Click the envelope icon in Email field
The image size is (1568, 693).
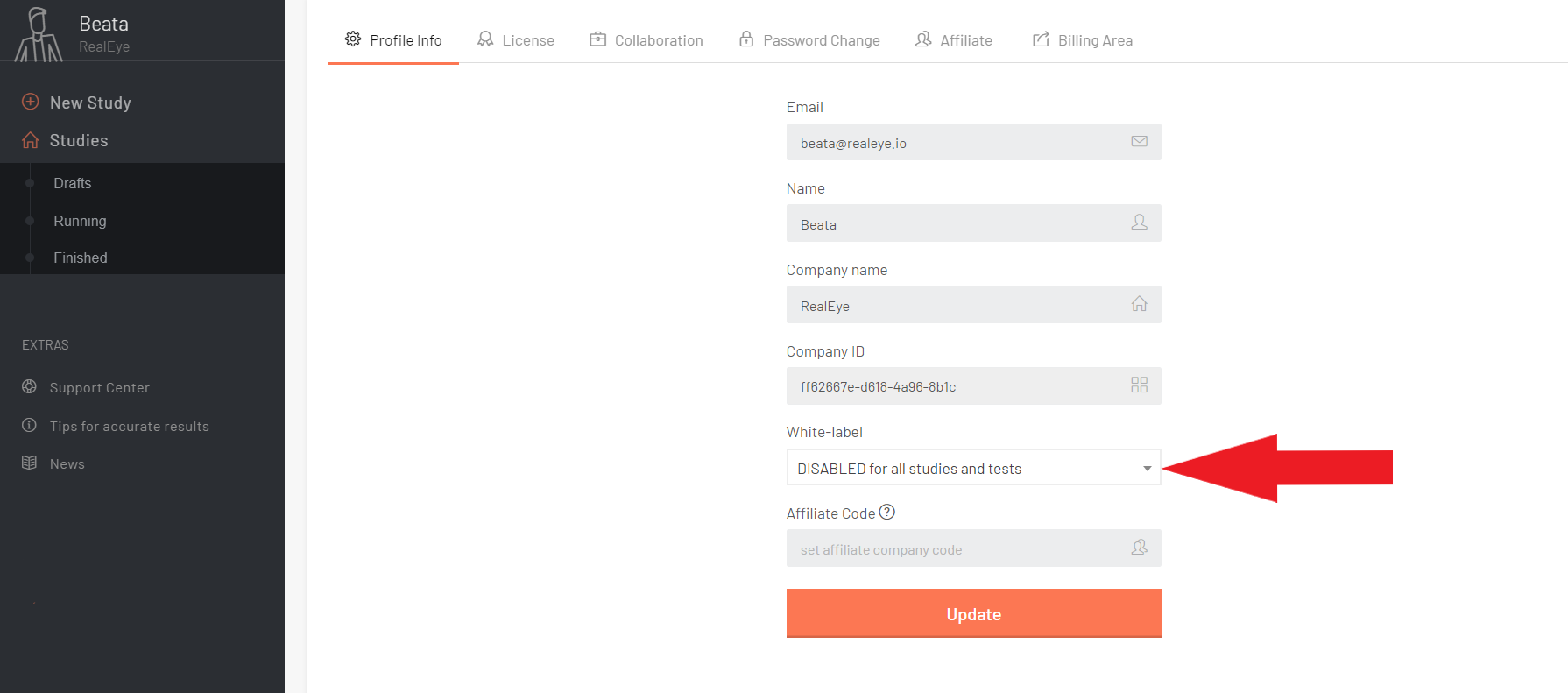click(x=1139, y=141)
